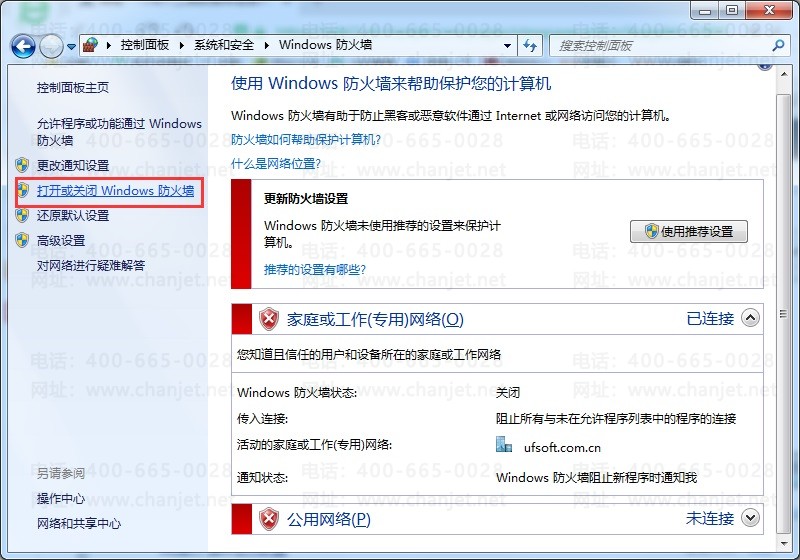This screenshot has width=800, height=560.
Task: Click the Control Panel icon in address bar
Action: point(91,45)
